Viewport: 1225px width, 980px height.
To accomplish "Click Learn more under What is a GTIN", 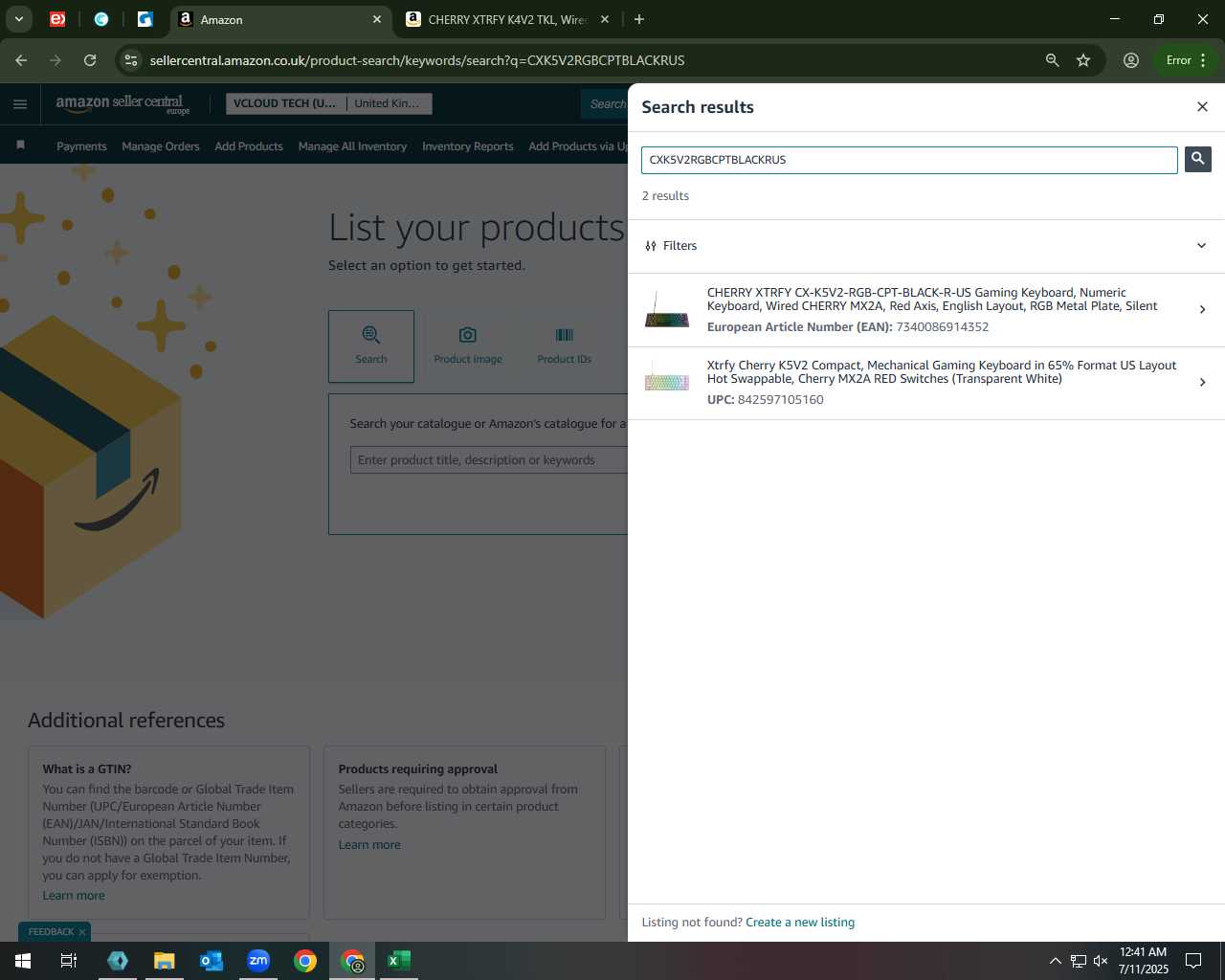I will (x=74, y=896).
